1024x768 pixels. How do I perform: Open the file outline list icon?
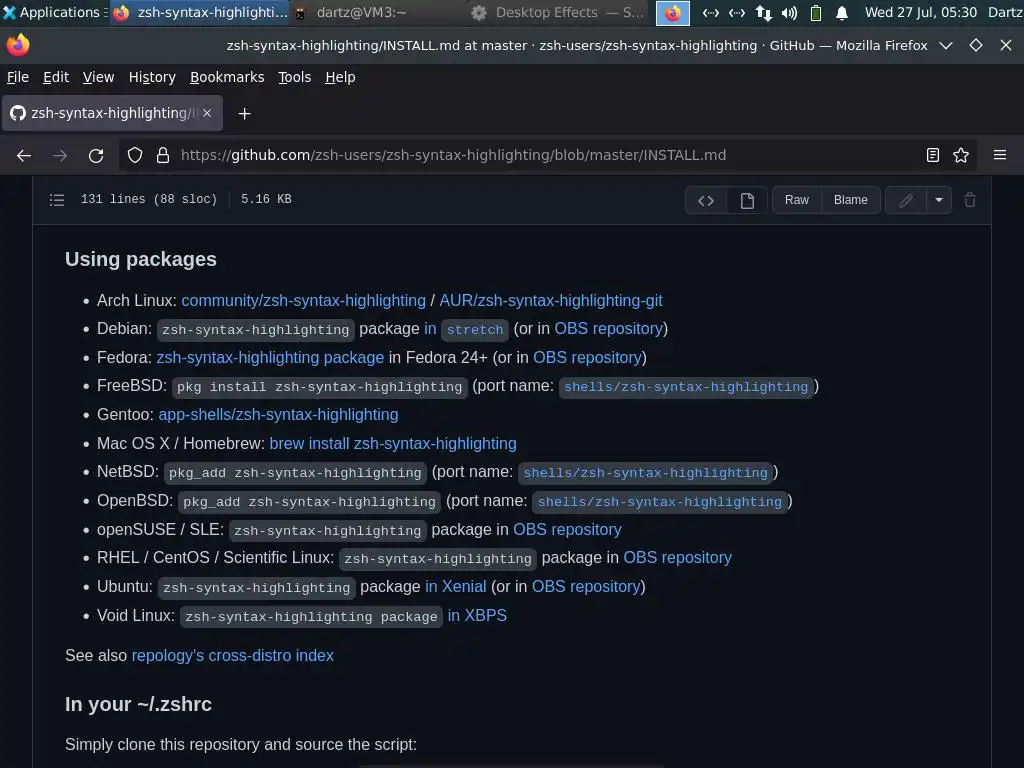point(57,200)
